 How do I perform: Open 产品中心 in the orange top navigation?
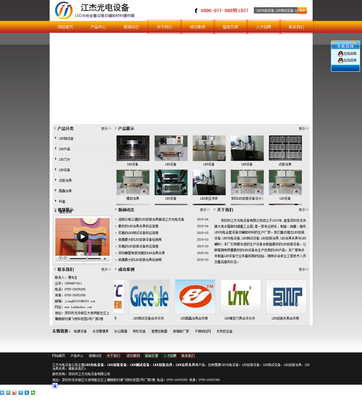tap(98, 27)
